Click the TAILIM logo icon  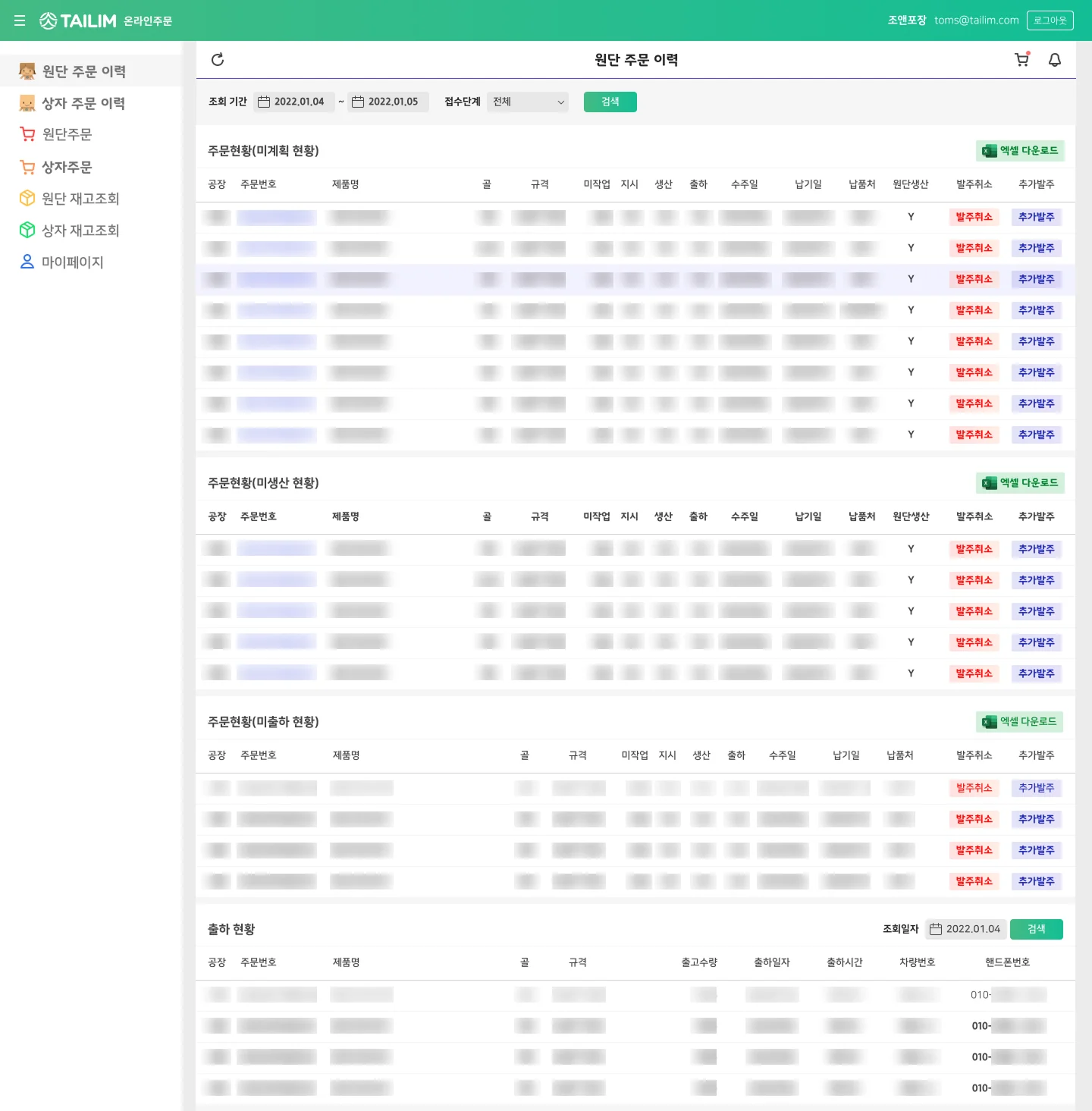pyautogui.click(x=49, y=20)
